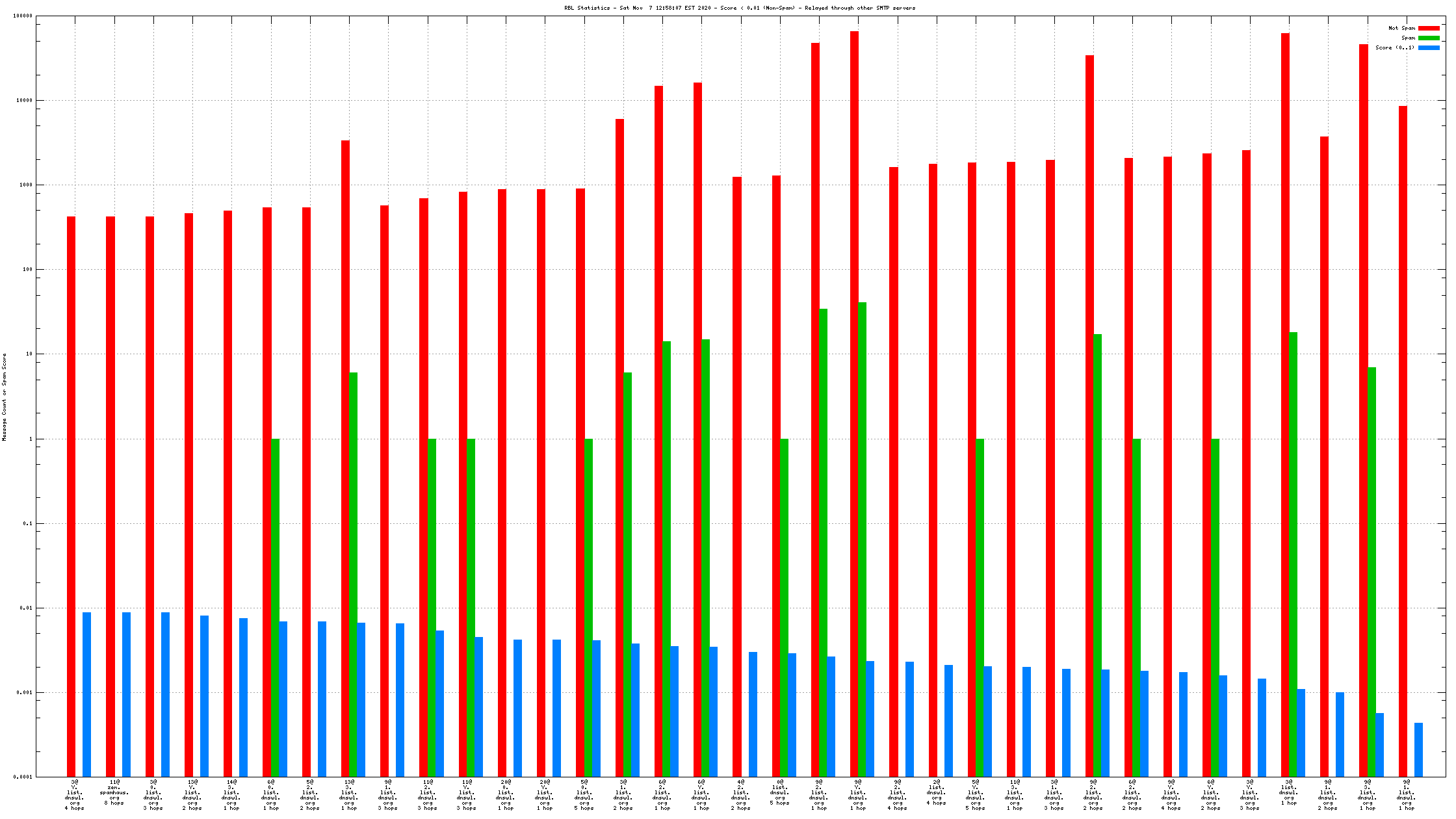The height and width of the screenshot is (819, 1456).
Task: Click the tallest green Spam bar
Action: pos(862,539)
